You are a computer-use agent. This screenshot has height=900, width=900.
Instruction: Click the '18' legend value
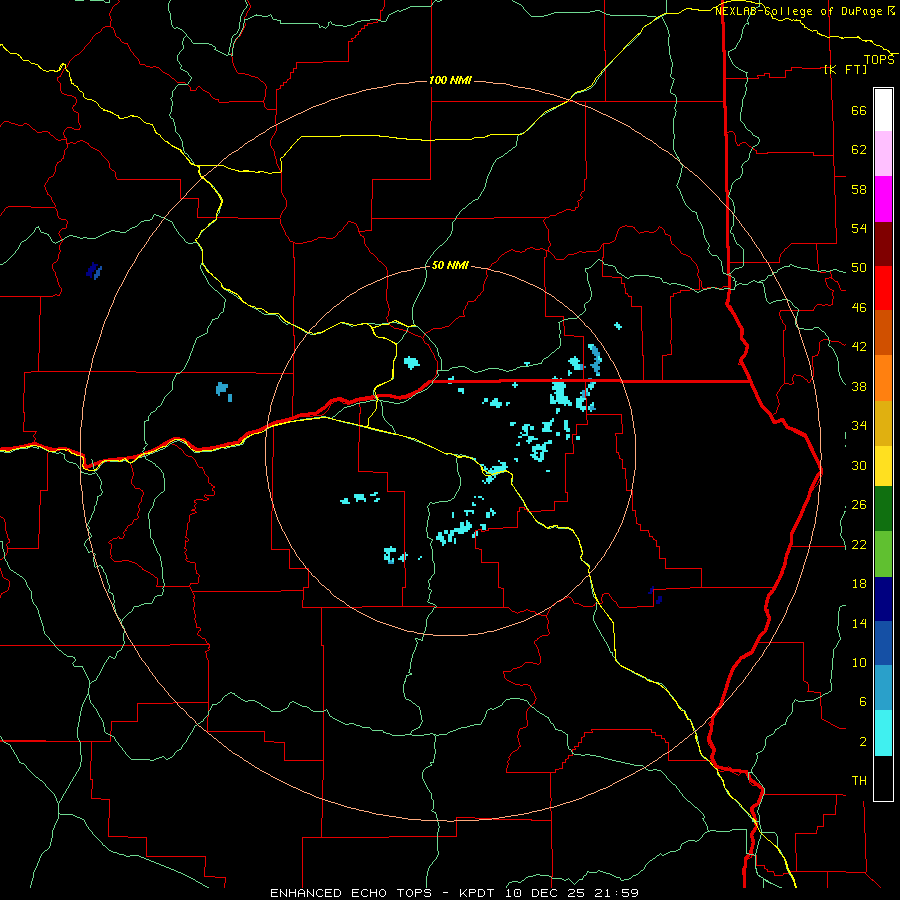point(859,584)
